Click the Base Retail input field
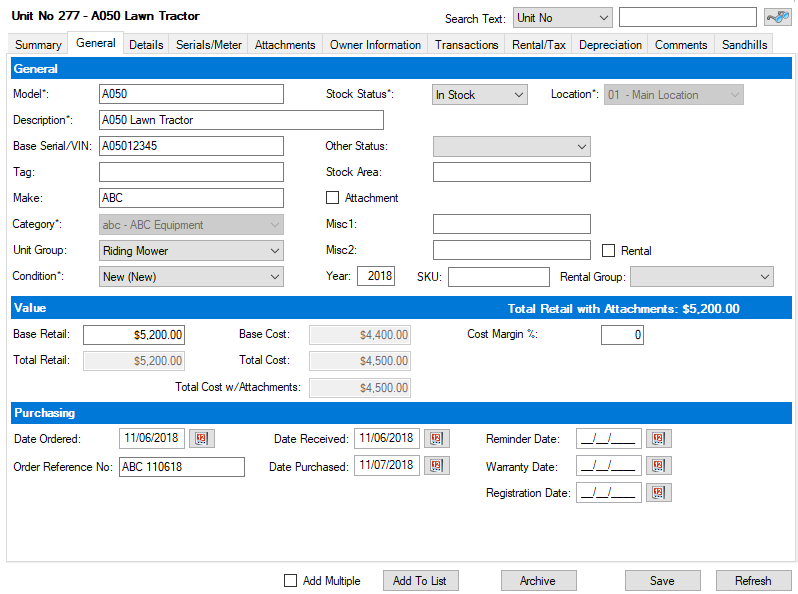This screenshot has height=594, width=798. click(134, 335)
